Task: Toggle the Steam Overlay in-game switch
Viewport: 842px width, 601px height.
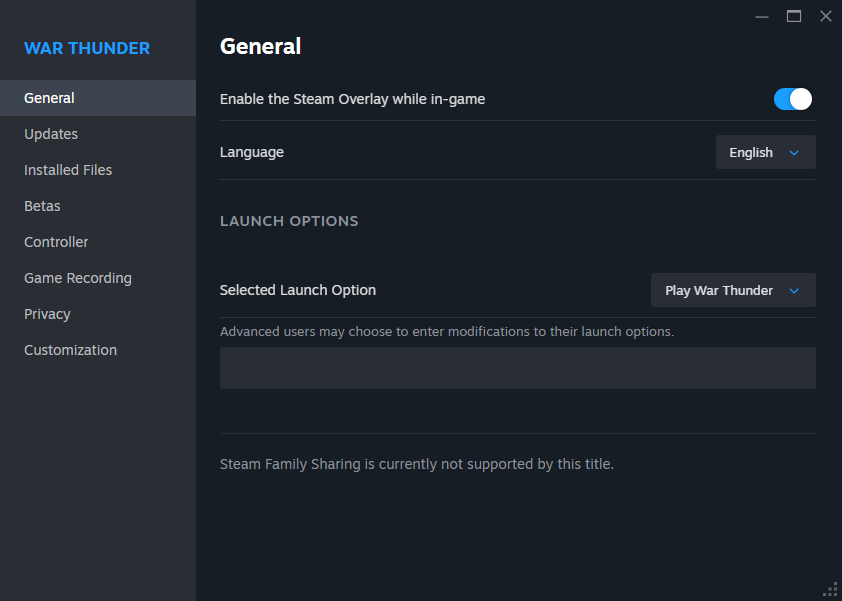Action: pos(792,99)
